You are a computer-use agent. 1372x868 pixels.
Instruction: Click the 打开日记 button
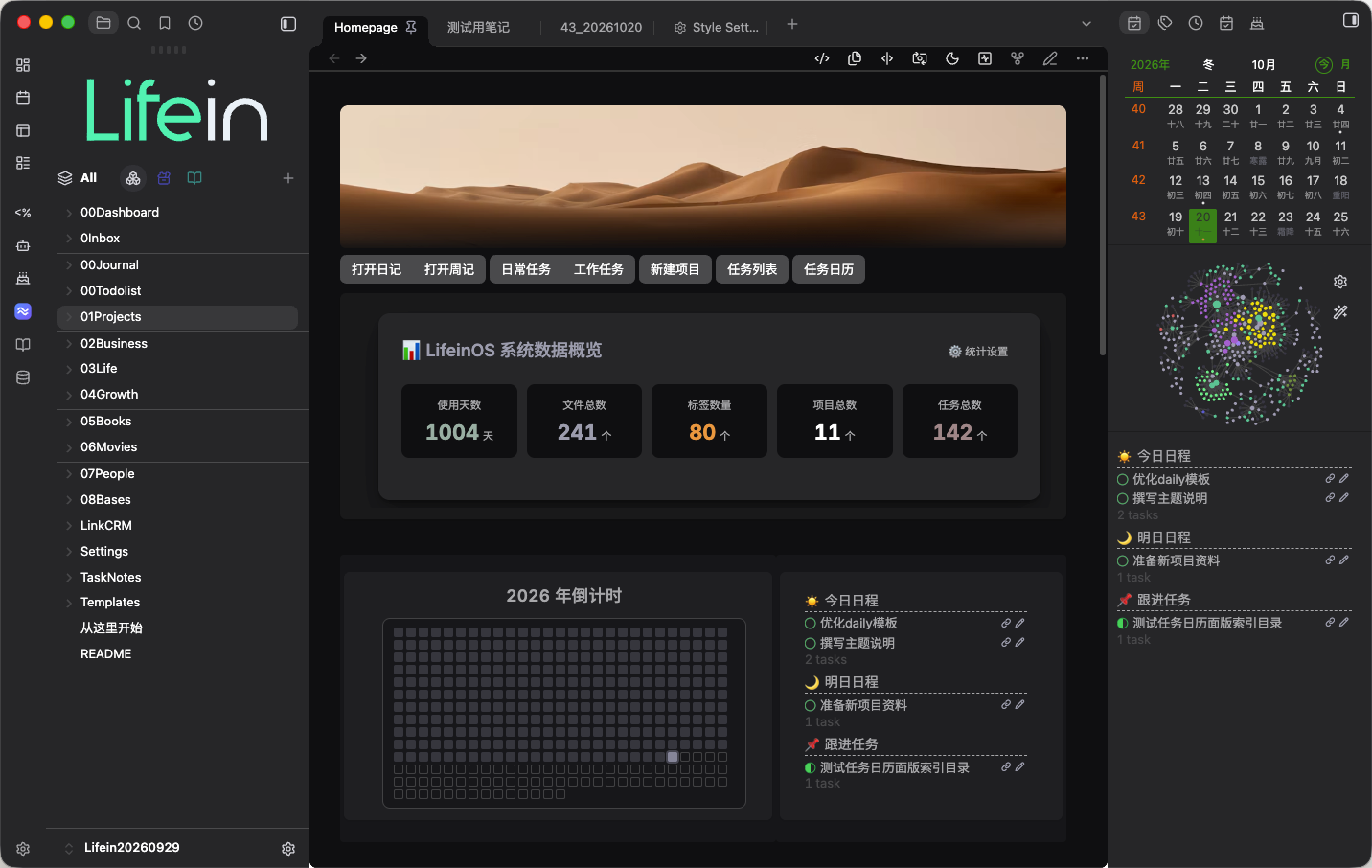click(x=377, y=270)
